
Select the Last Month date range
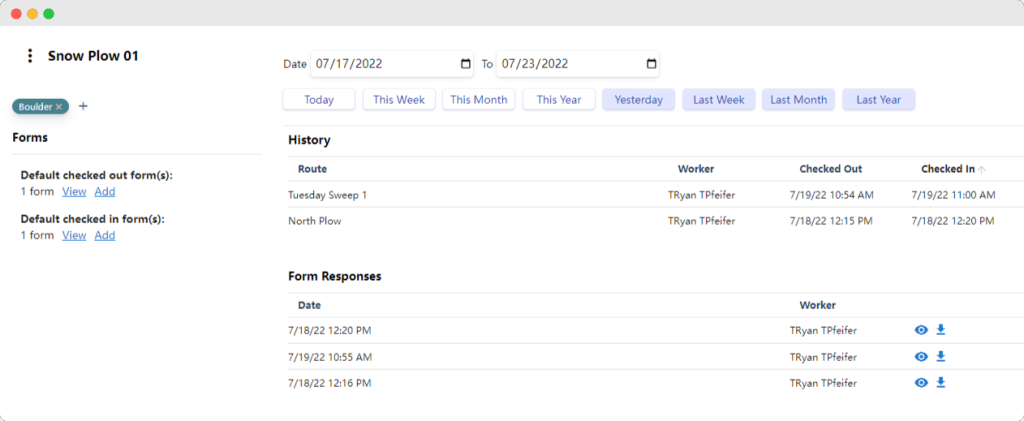[798, 100]
